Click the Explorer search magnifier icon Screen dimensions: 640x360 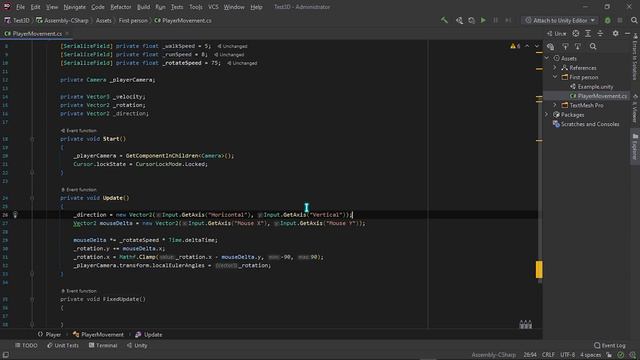(x=593, y=47)
